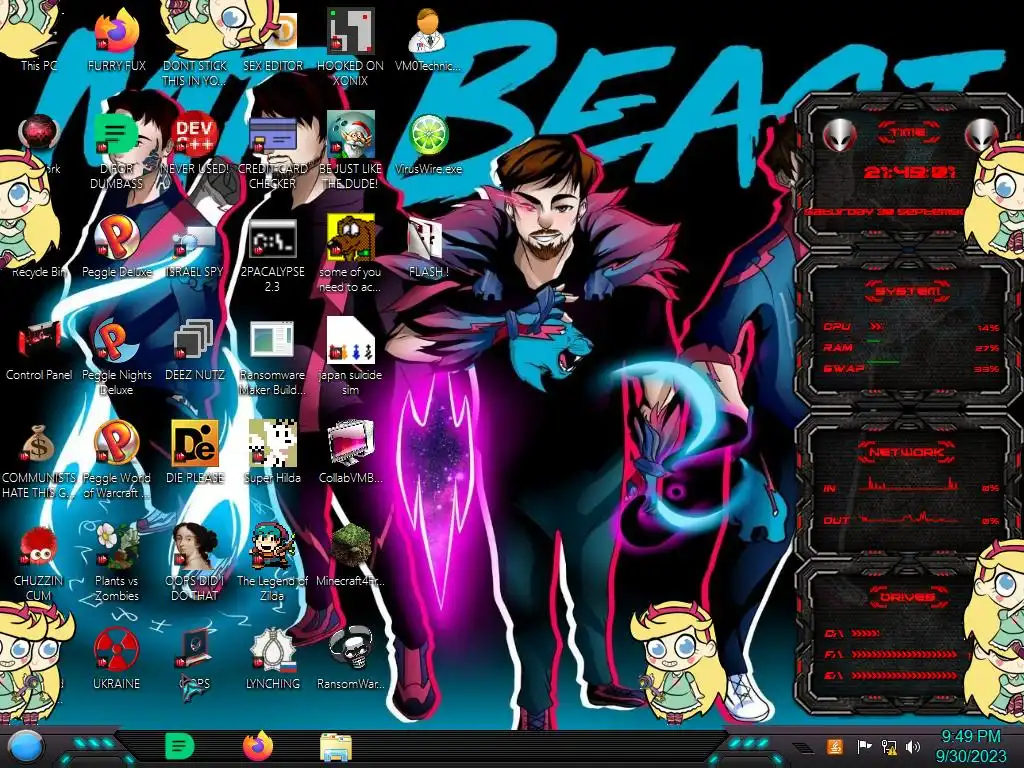Select the DEEZ NUTZ stacked windows icon
Image resolution: width=1024 pixels, height=768 pixels.
[194, 350]
